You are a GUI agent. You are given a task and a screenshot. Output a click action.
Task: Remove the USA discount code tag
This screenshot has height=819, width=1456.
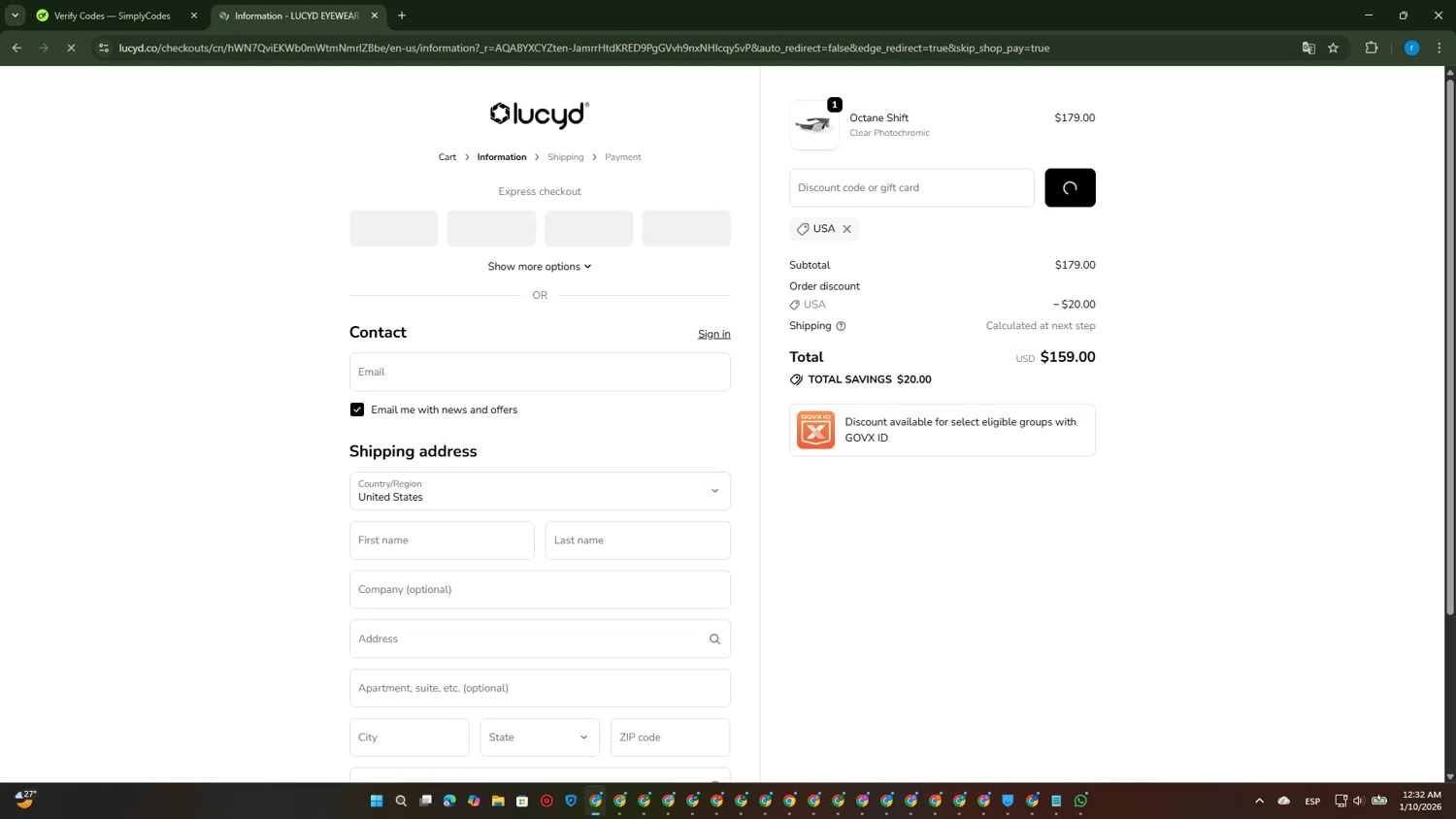pos(846,229)
